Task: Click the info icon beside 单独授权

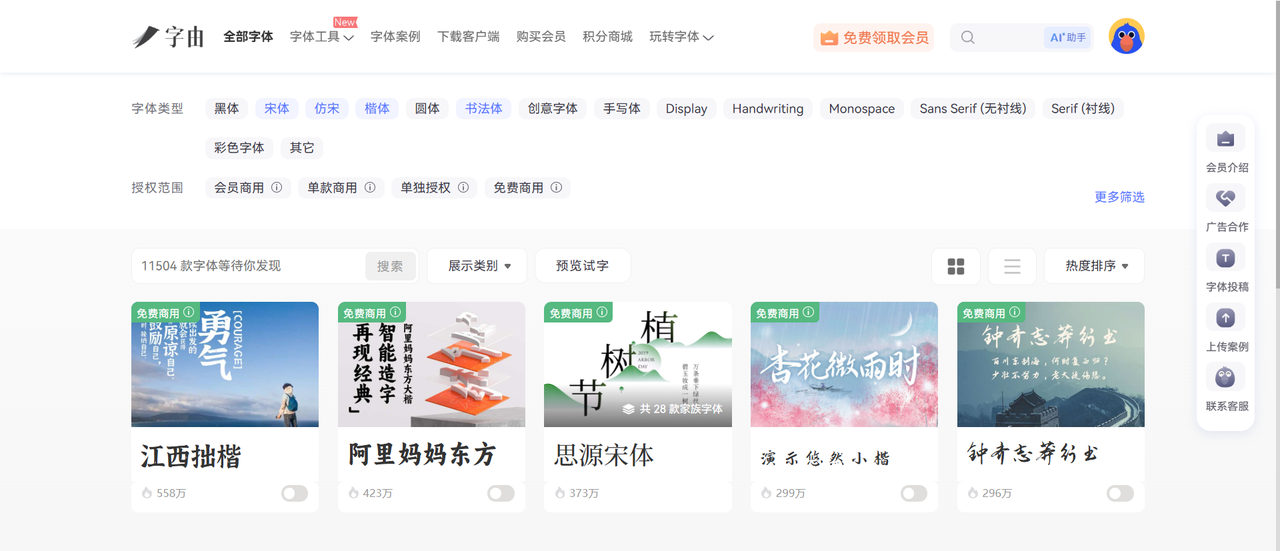Action: click(x=463, y=187)
